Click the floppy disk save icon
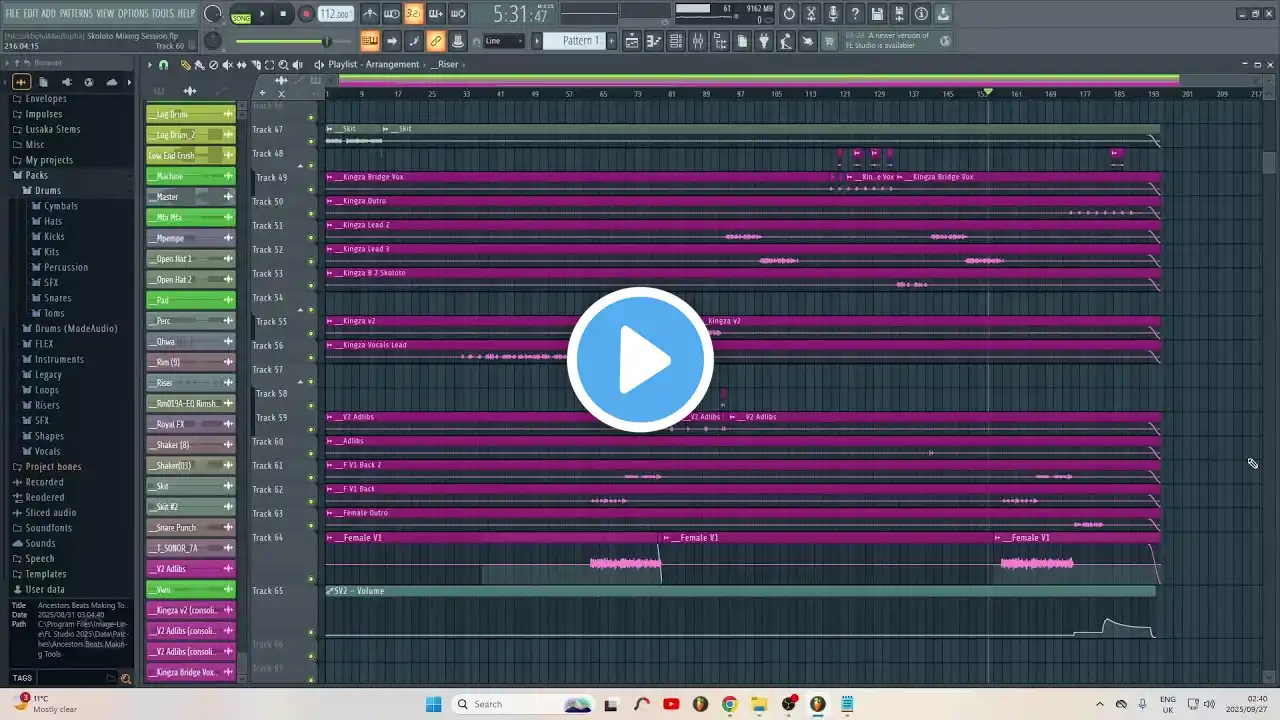The height and width of the screenshot is (720, 1280). tap(877, 14)
